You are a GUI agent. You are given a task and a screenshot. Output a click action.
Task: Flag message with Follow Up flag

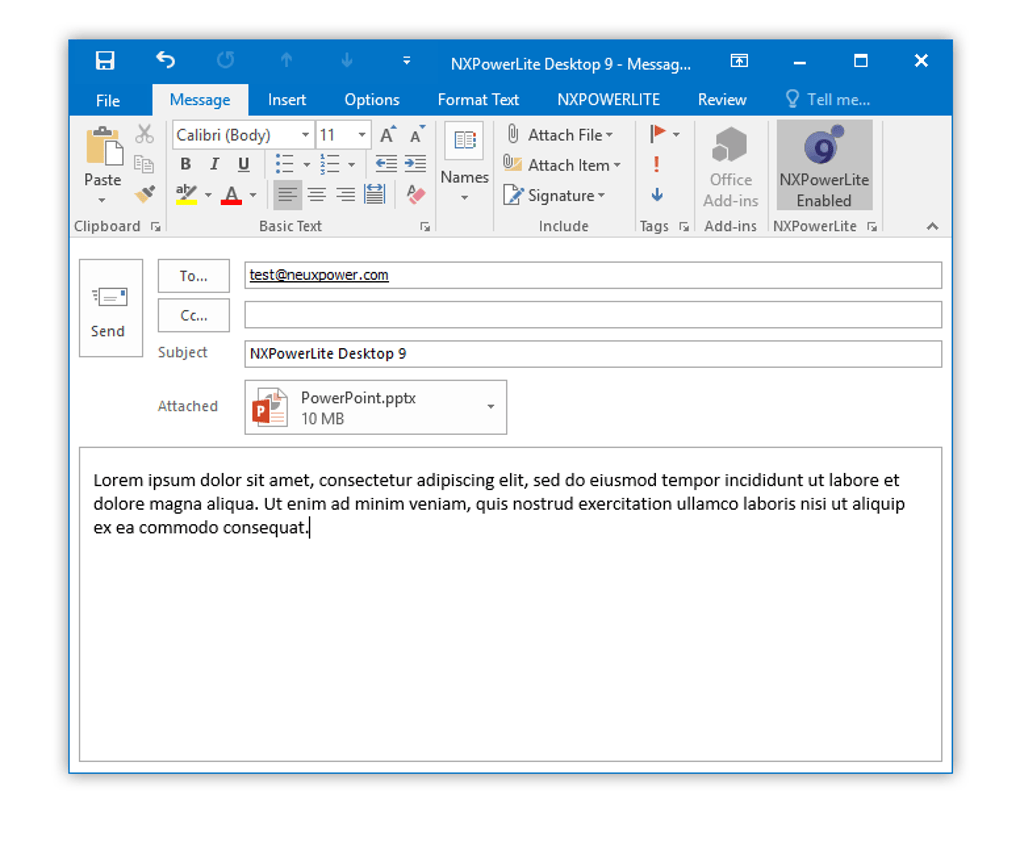pos(657,134)
